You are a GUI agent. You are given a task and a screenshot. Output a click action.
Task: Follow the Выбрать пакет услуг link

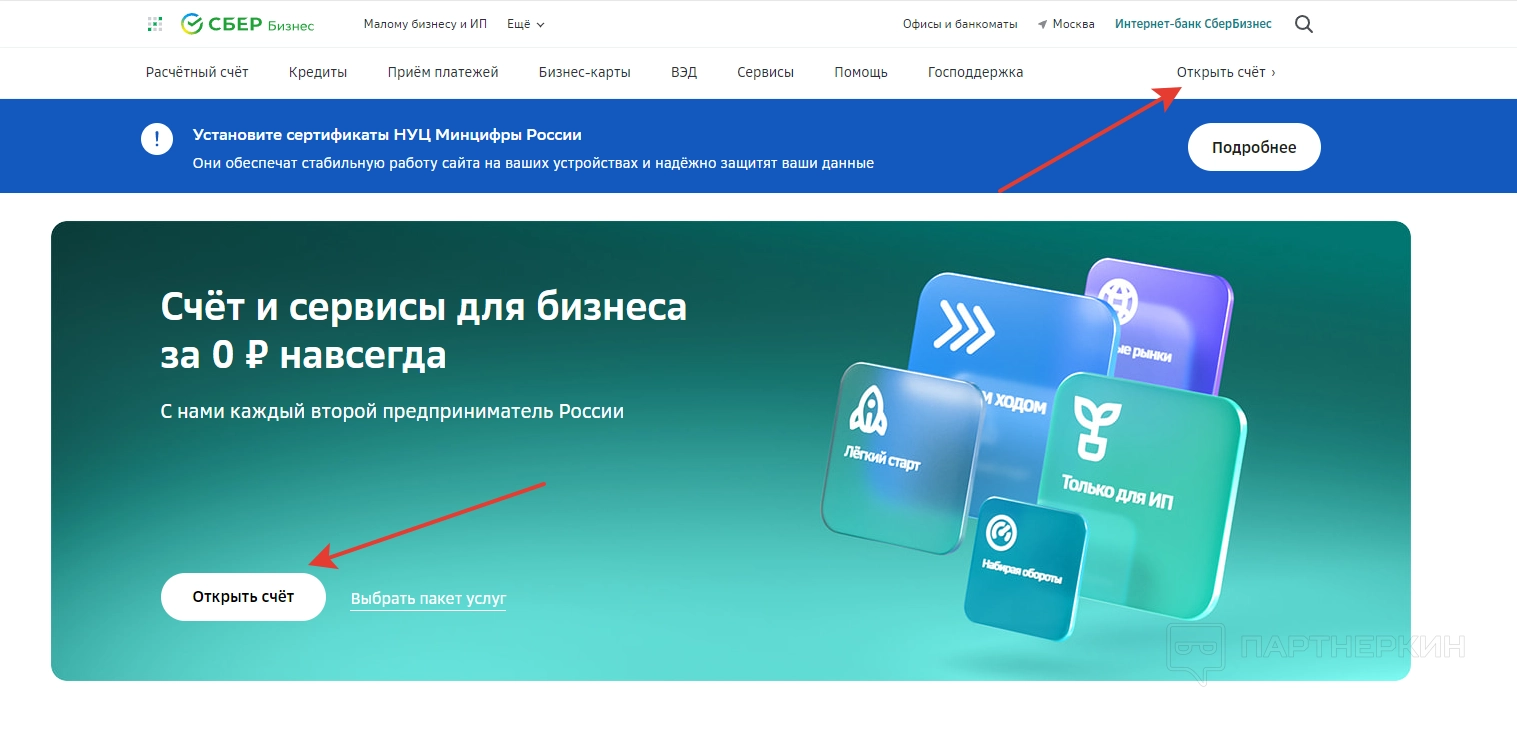428,599
